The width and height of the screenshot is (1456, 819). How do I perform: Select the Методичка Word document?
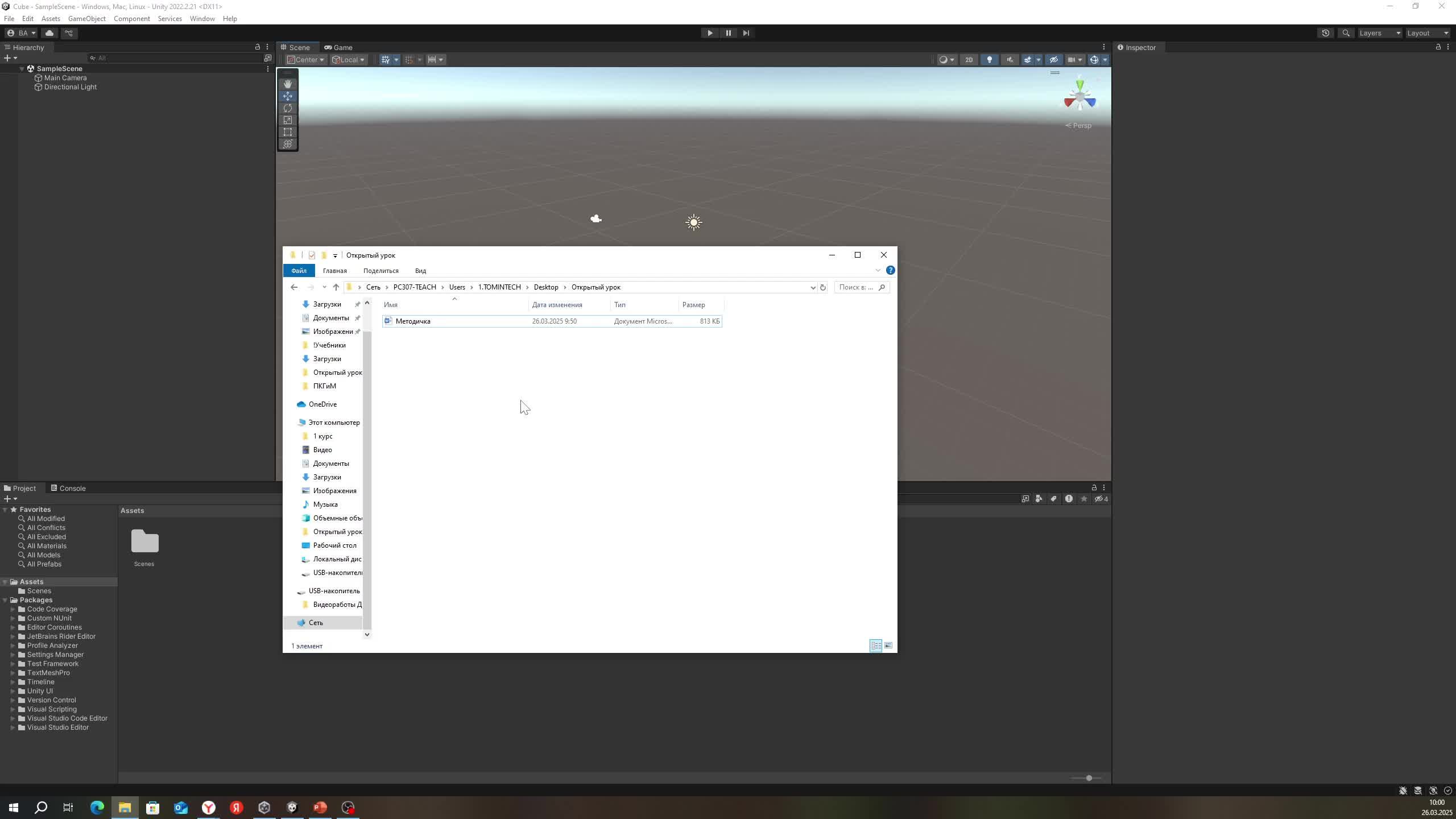click(413, 321)
